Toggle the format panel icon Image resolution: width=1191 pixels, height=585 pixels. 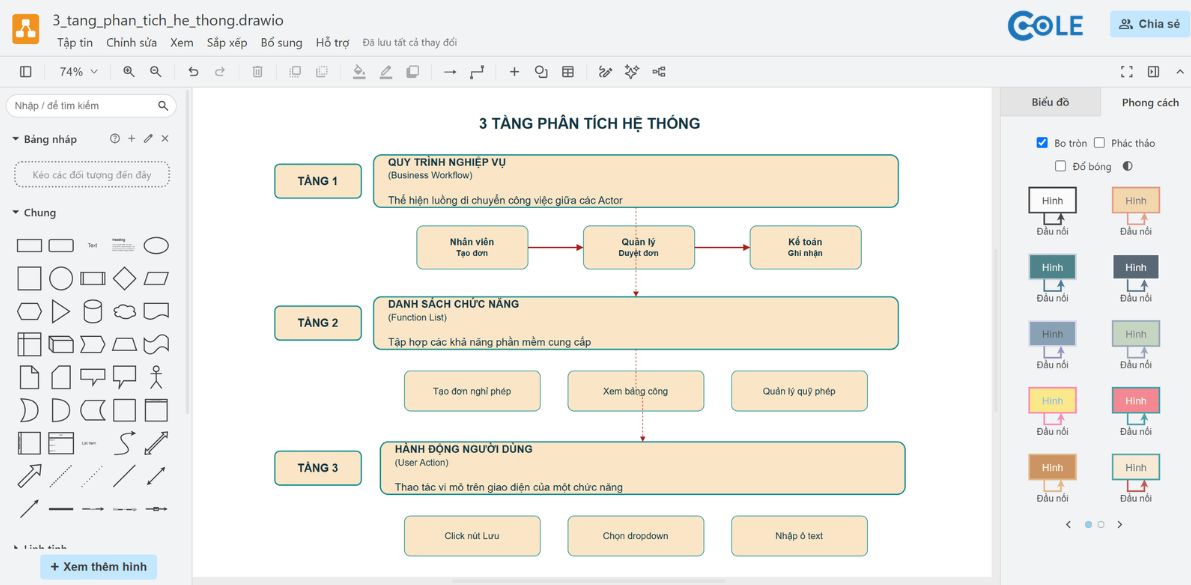pos(1154,71)
